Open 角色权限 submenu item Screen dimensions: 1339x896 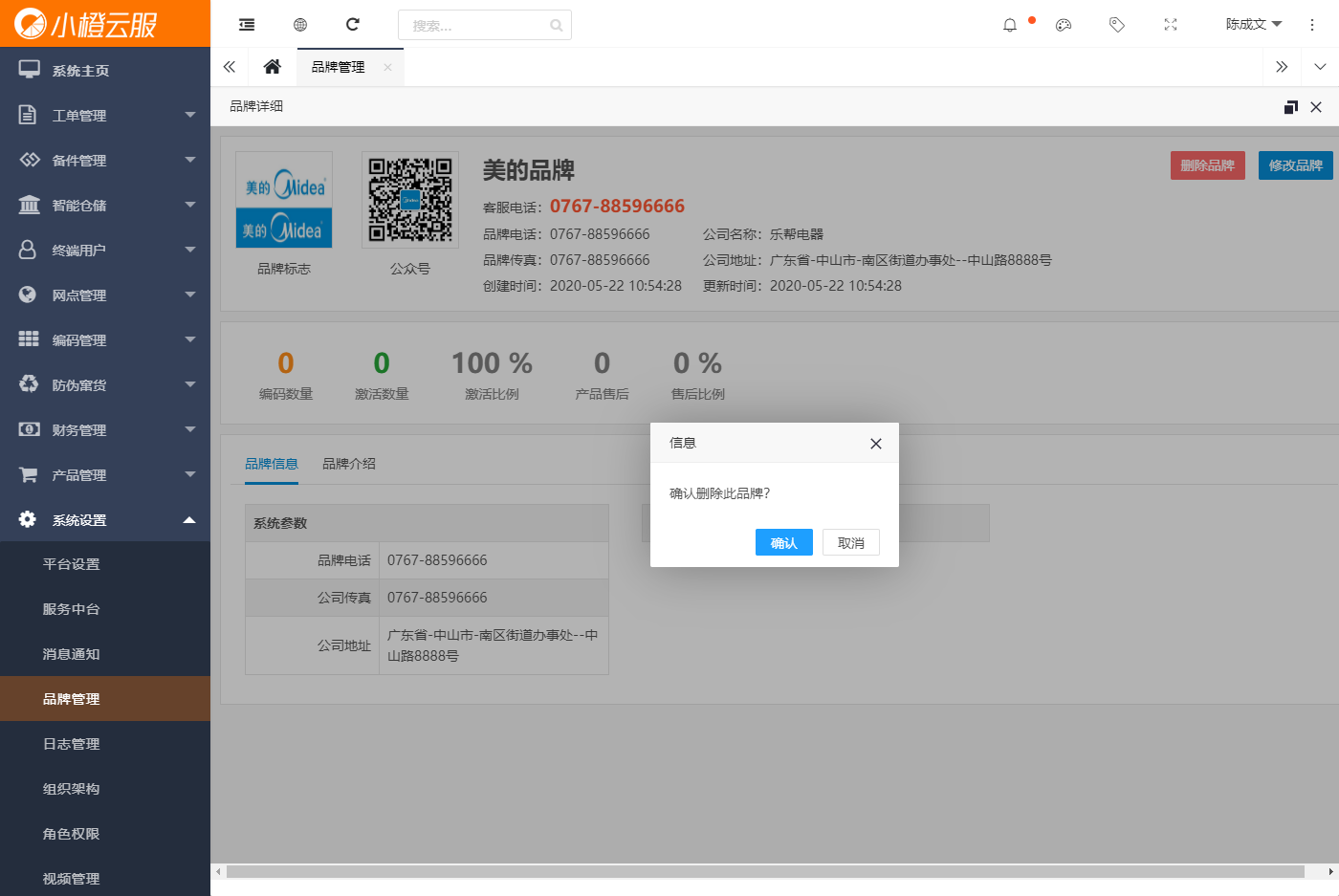click(105, 834)
